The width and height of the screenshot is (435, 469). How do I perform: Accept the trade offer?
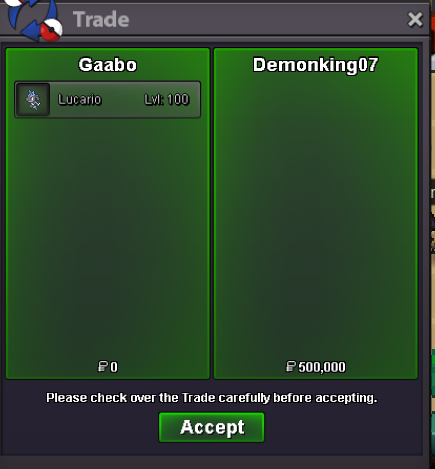tap(212, 427)
